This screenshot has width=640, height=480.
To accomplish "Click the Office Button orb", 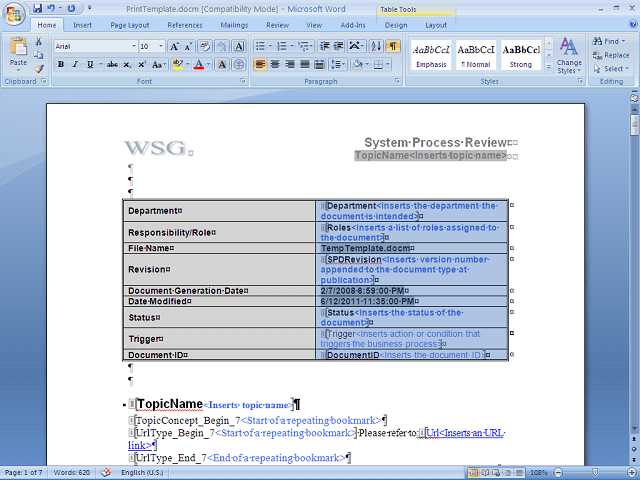I will tap(14, 15).
